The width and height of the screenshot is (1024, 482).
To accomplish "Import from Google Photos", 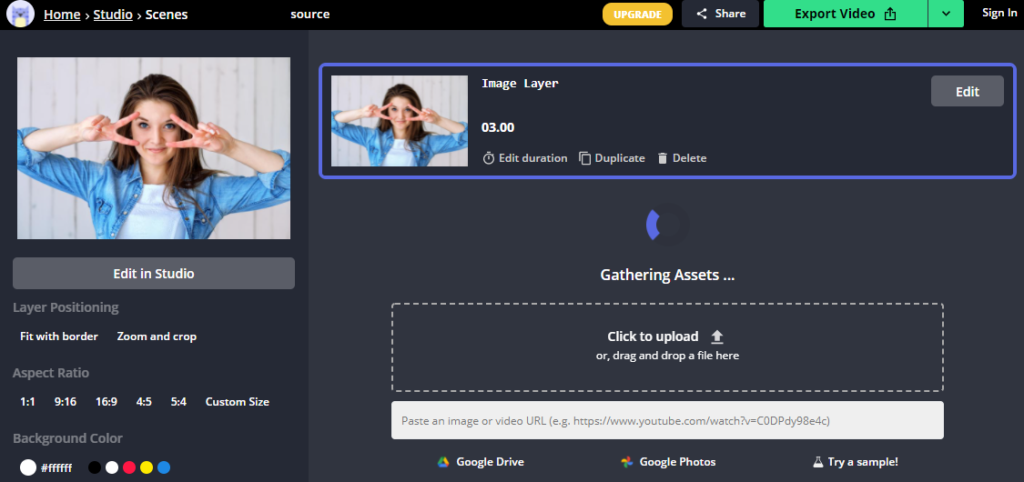I will (x=677, y=462).
